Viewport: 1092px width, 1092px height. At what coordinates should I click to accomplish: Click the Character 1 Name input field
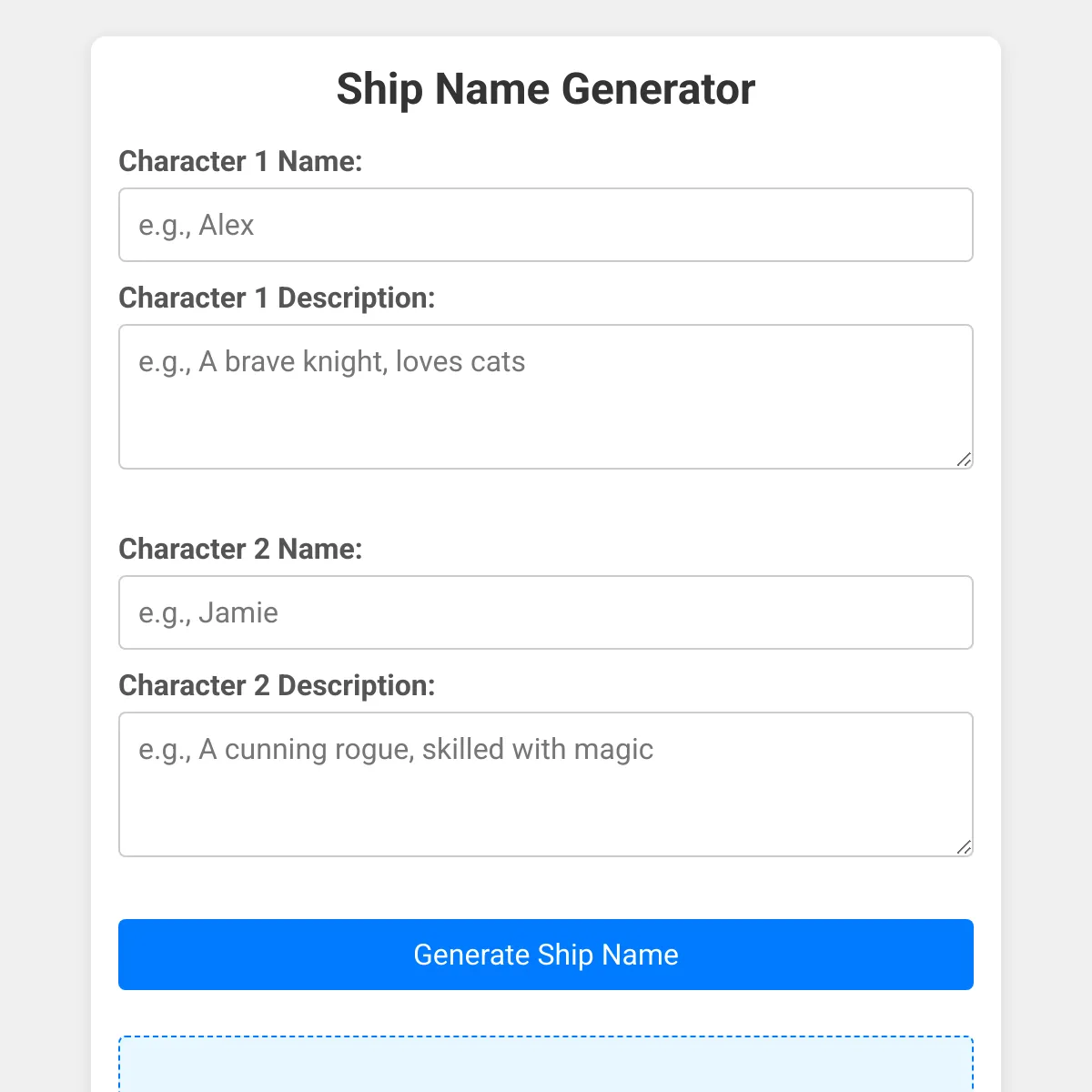coord(546,225)
